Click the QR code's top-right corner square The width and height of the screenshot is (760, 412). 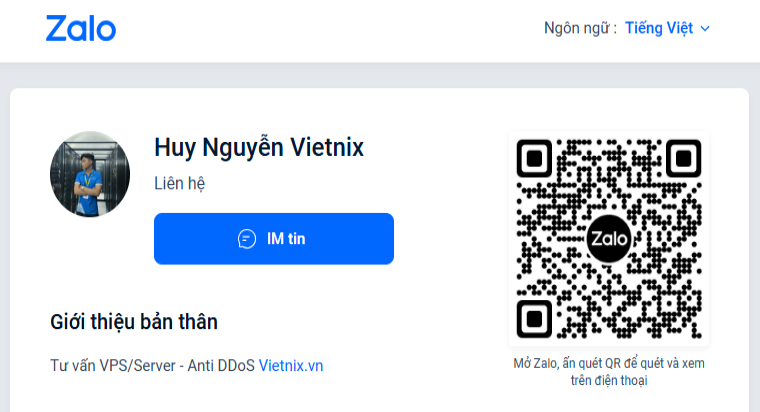682,158
